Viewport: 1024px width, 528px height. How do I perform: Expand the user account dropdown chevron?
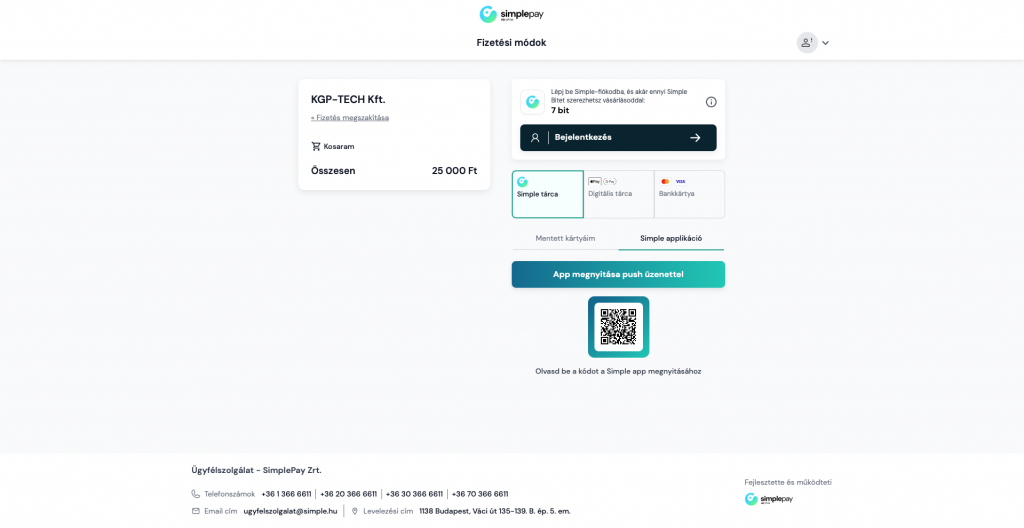[826, 43]
